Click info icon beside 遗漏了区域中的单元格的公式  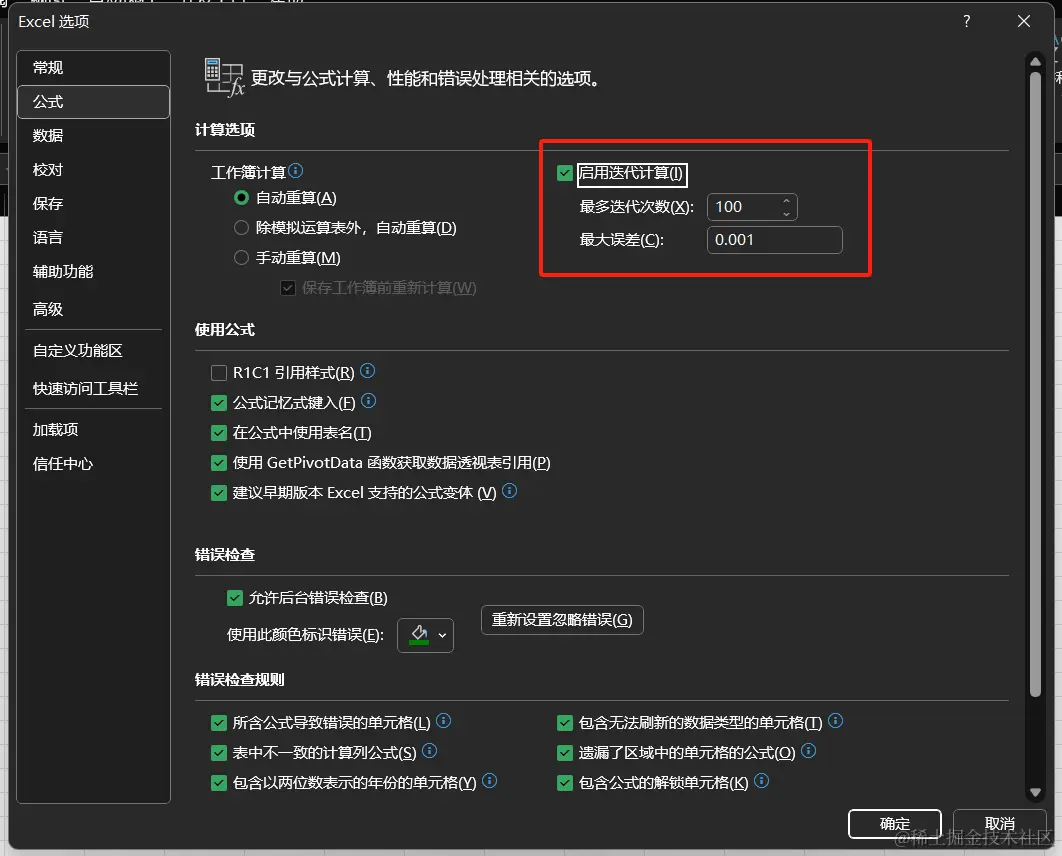pos(809,750)
